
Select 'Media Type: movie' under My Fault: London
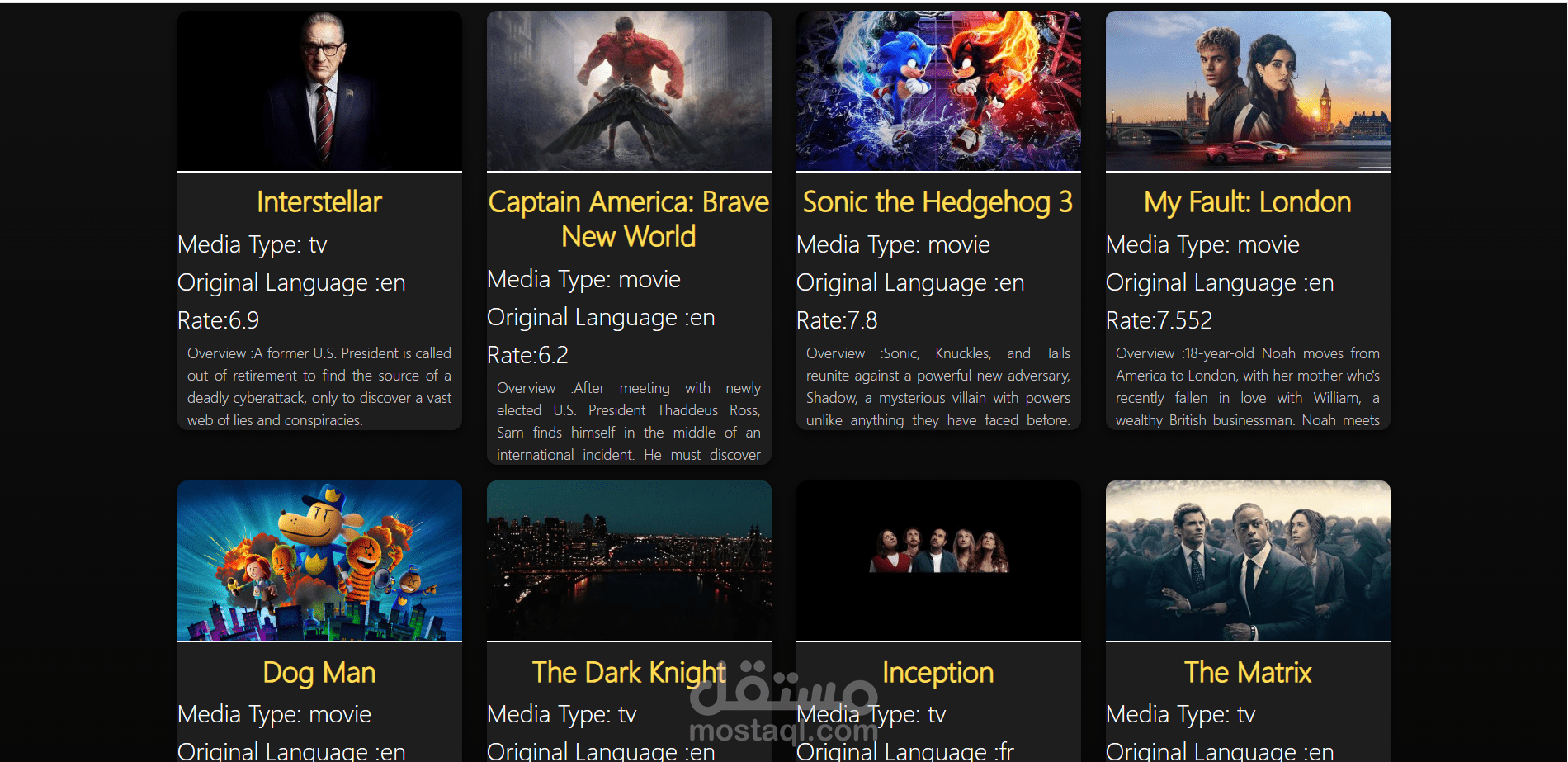1202,245
